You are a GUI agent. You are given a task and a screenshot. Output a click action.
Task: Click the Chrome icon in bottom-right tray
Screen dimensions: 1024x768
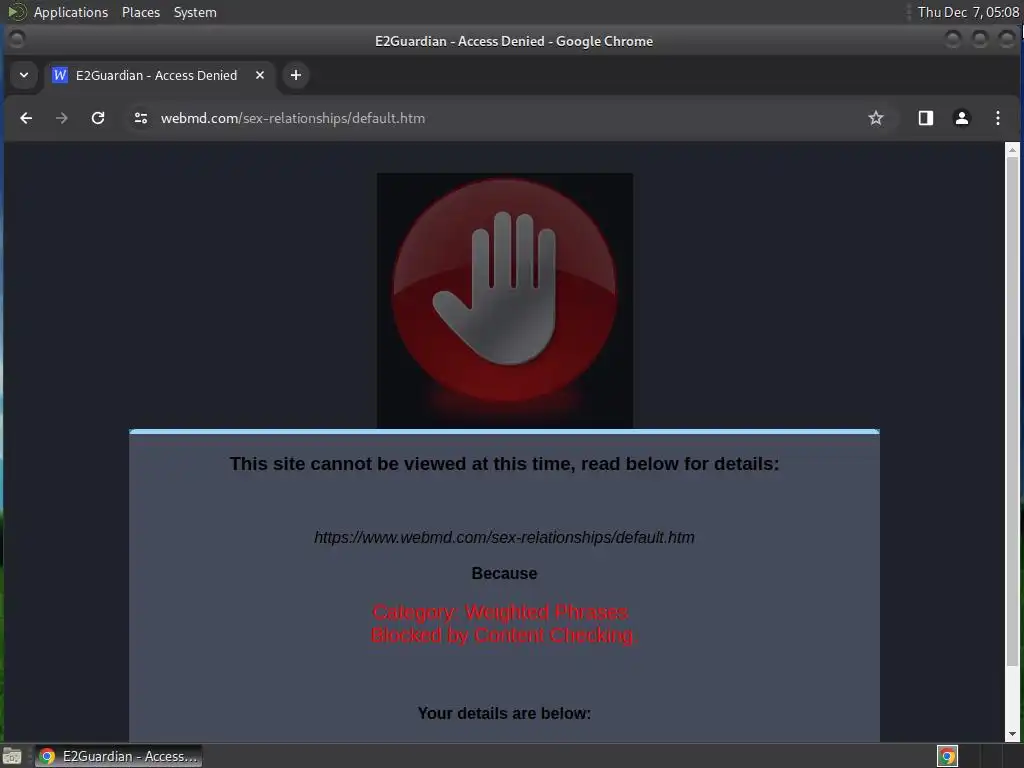(x=947, y=756)
